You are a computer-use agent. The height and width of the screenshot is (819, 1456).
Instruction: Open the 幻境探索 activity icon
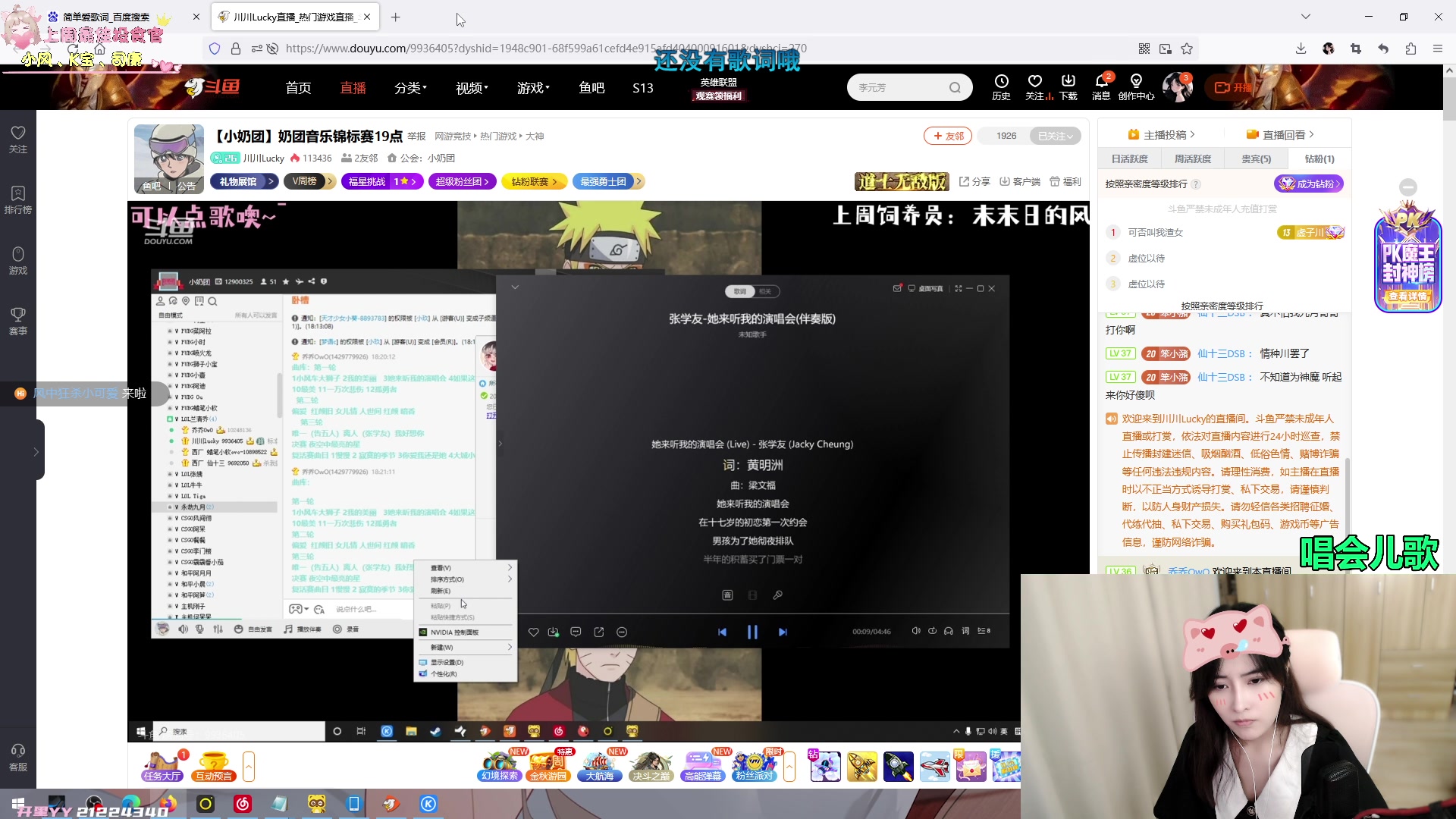tap(500, 766)
